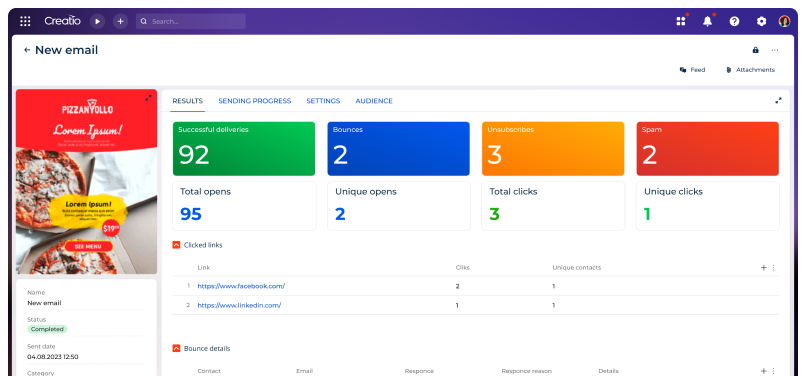806x376 pixels.
Task: Switch to the Audience tab
Action: point(374,101)
